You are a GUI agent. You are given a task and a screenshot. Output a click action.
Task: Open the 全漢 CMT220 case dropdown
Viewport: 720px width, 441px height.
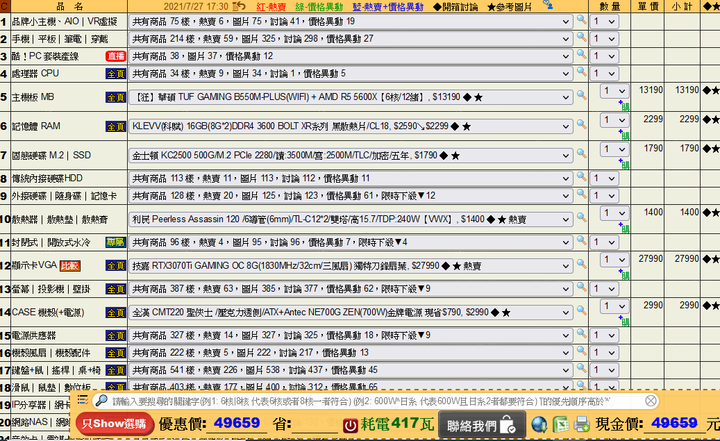tap(351, 313)
